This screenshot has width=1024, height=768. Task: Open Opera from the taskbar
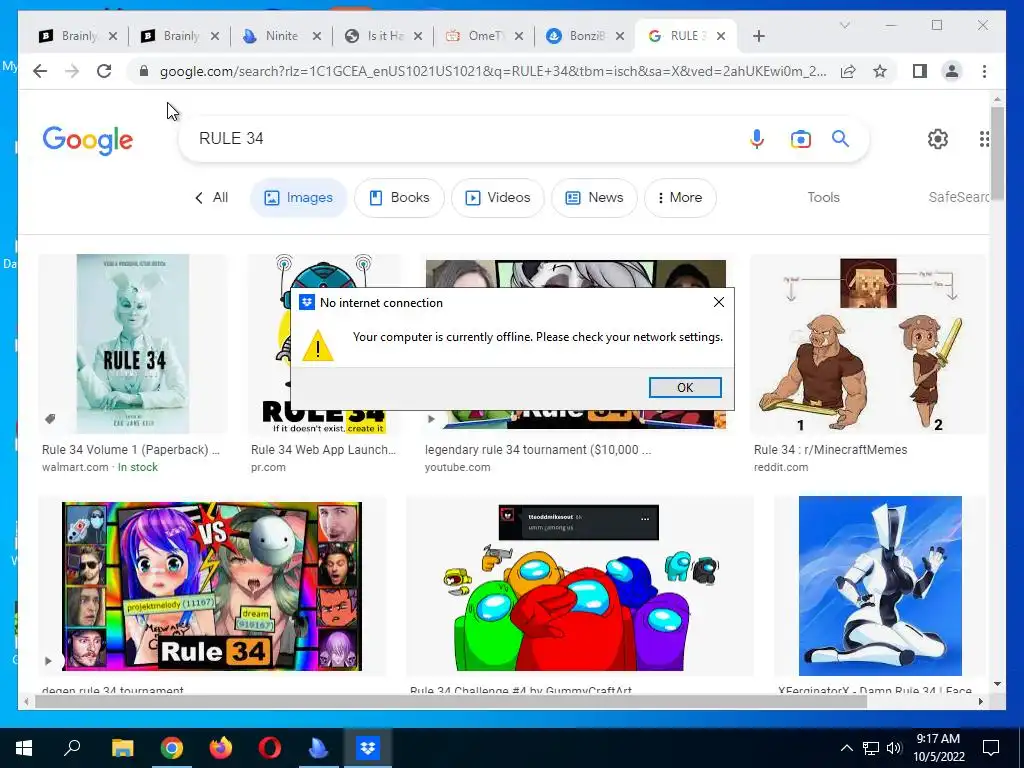coord(270,748)
